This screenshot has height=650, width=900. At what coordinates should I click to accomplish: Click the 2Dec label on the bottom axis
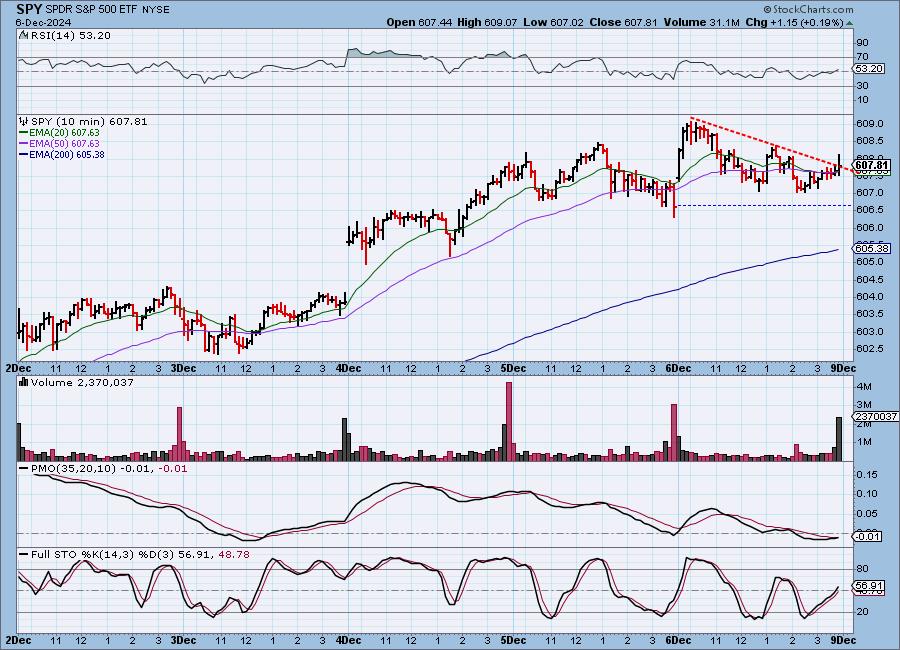coord(18,640)
